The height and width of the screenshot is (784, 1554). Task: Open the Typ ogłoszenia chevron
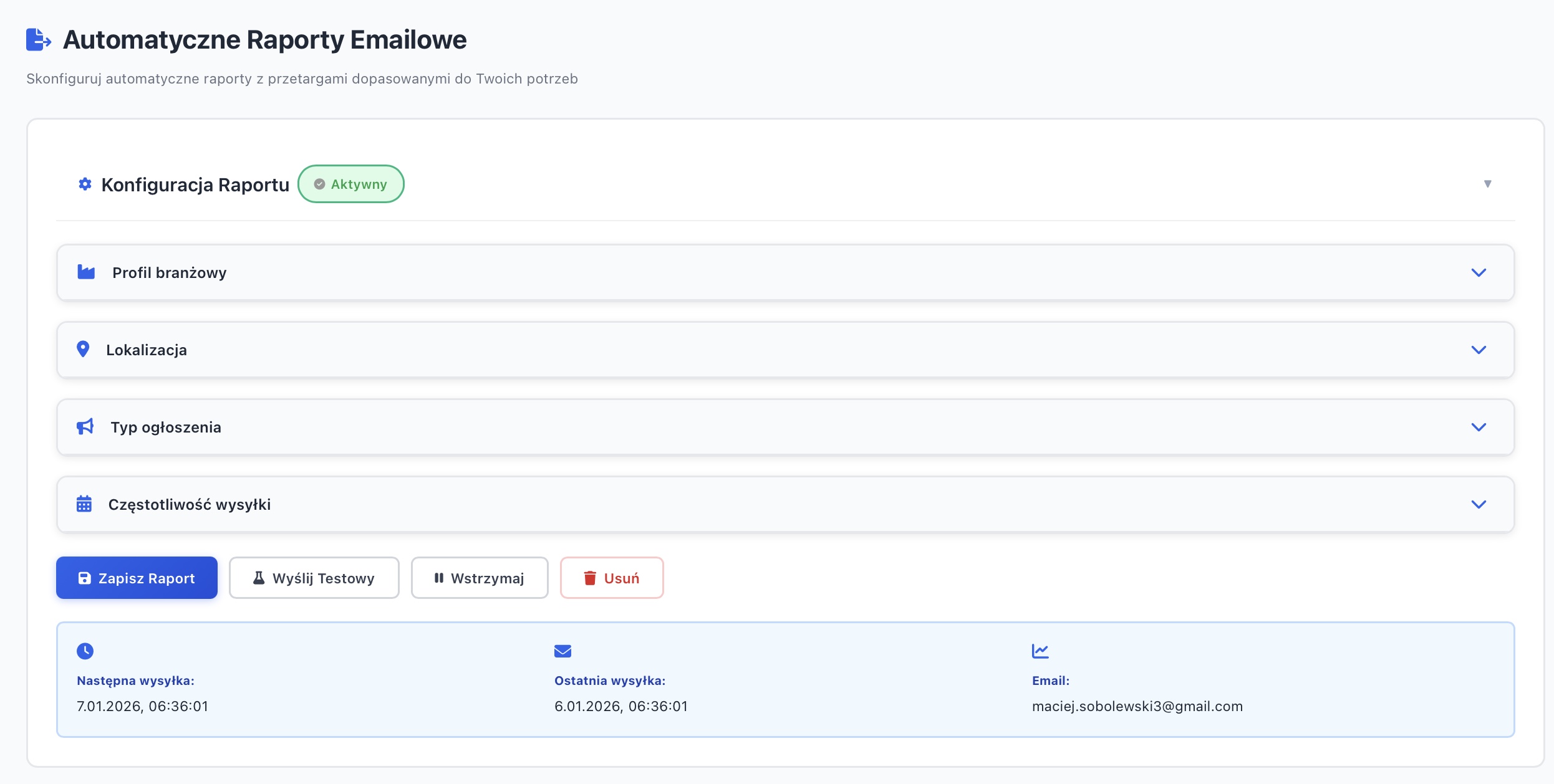1479,427
